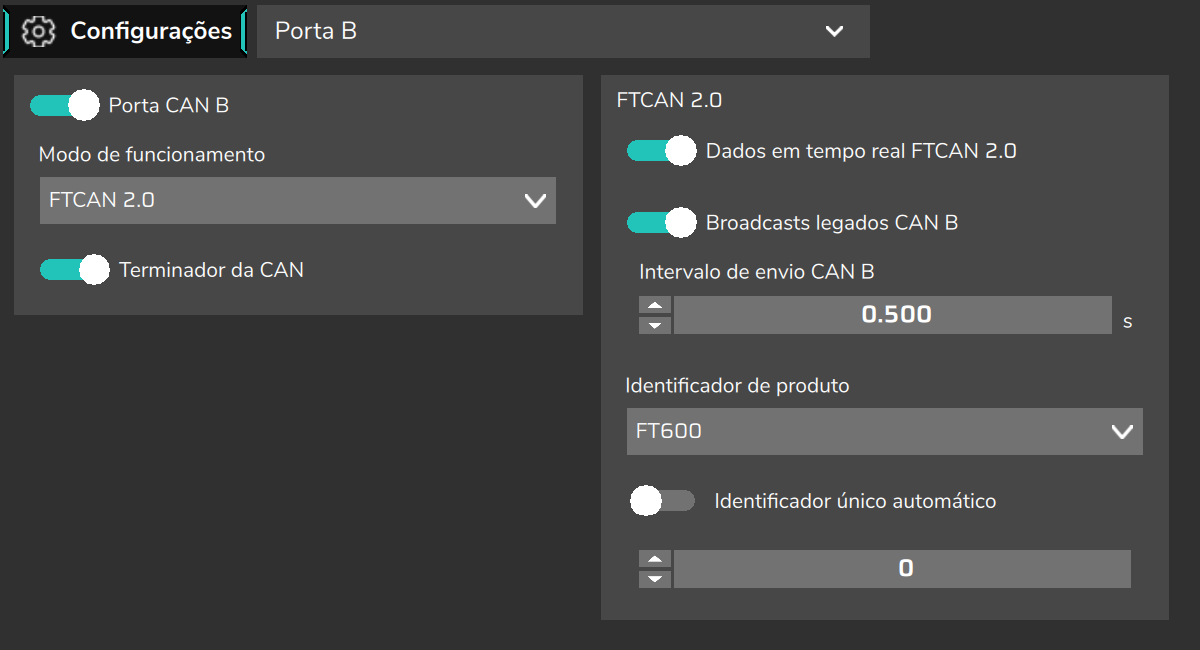Disable Broadcasts legados CAN B switch
Screen dimensions: 1200x650
click(x=661, y=222)
